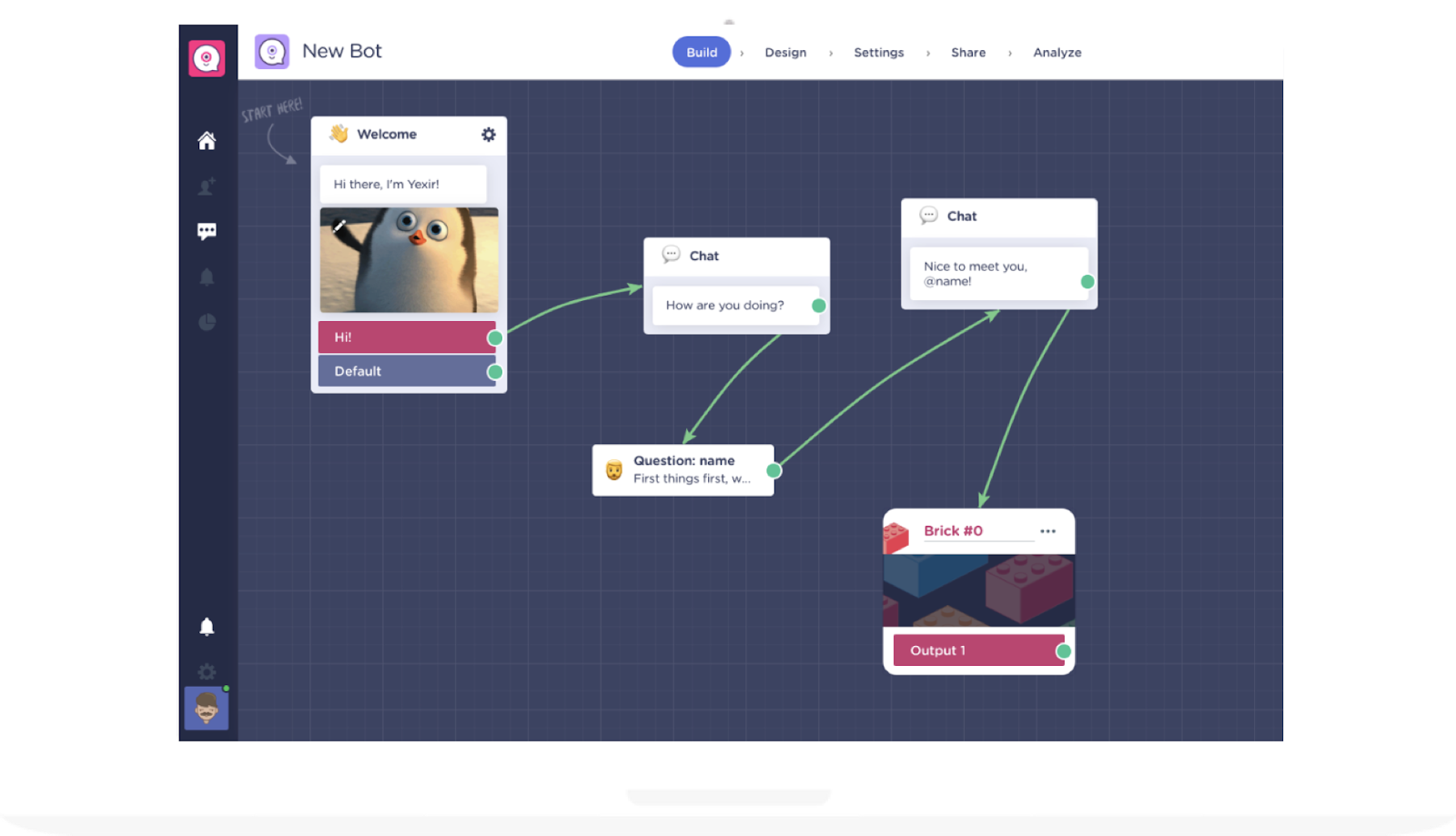Screen dimensions: 1456x836
Task: Open the chat messages icon in sidebar
Action: (x=207, y=231)
